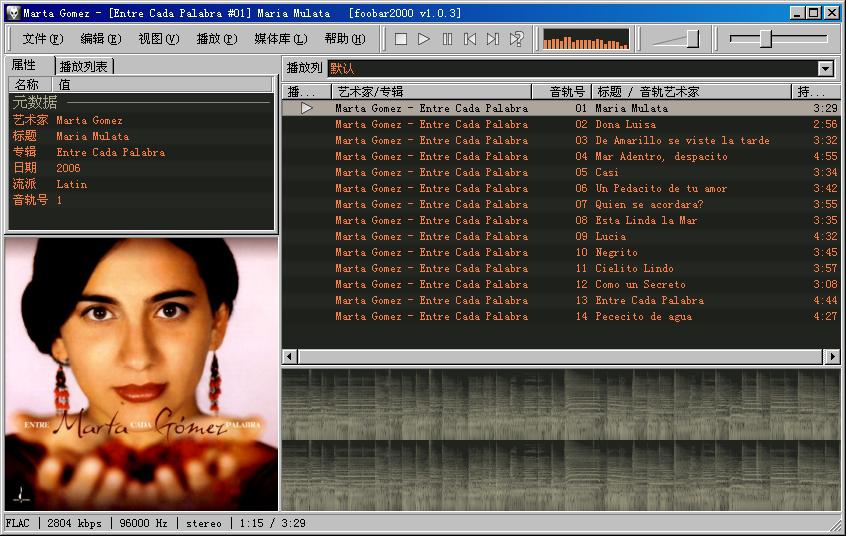
Task: Click the 音轨号 1 property row
Action: (x=141, y=200)
